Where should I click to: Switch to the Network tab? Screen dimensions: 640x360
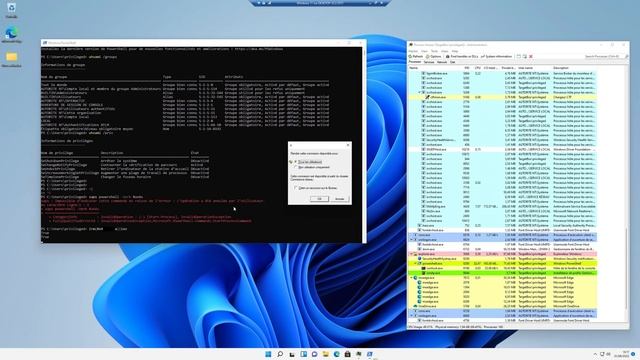pyautogui.click(x=442, y=62)
